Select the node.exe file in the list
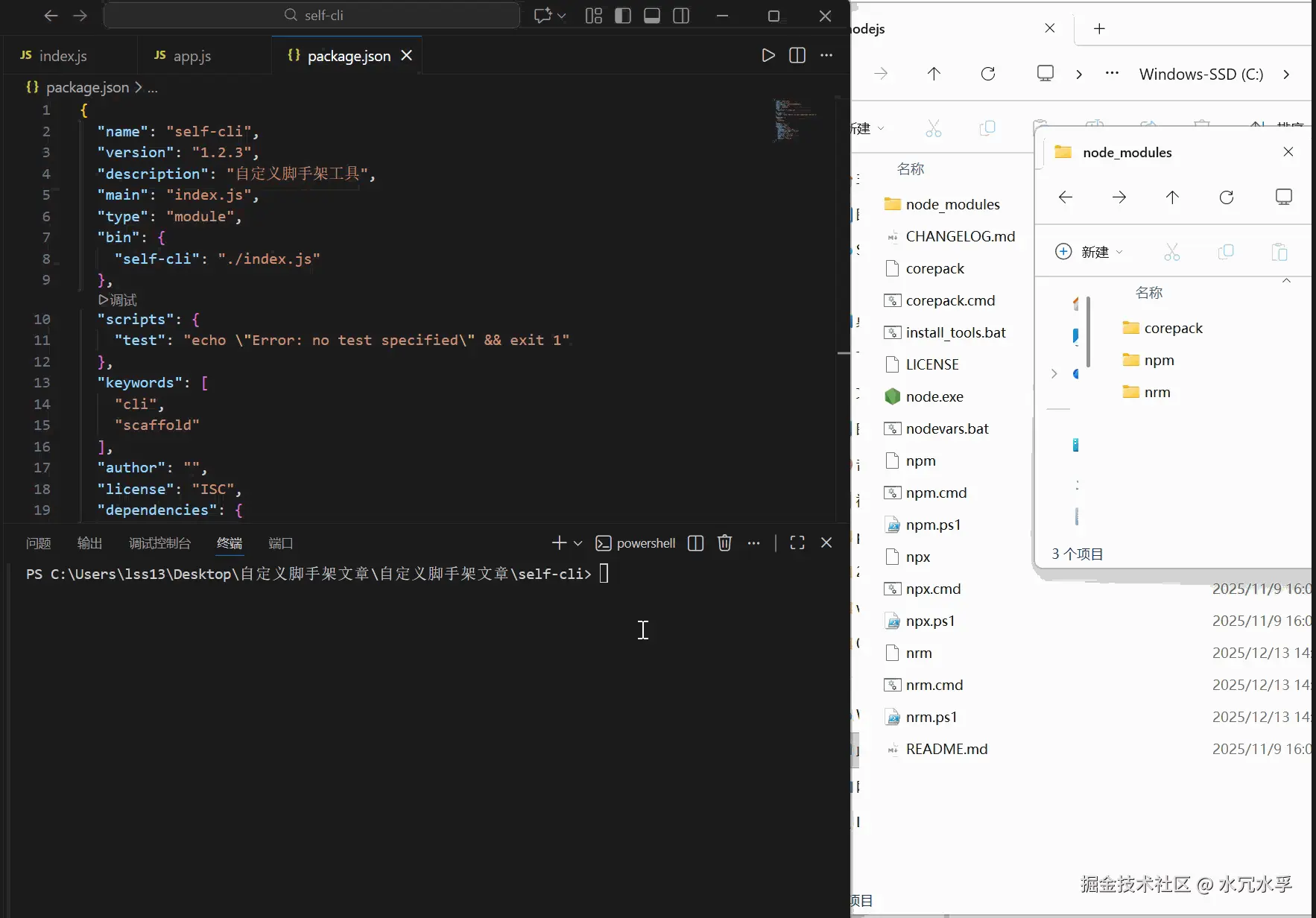The width and height of the screenshot is (1316, 918). pos(934,396)
